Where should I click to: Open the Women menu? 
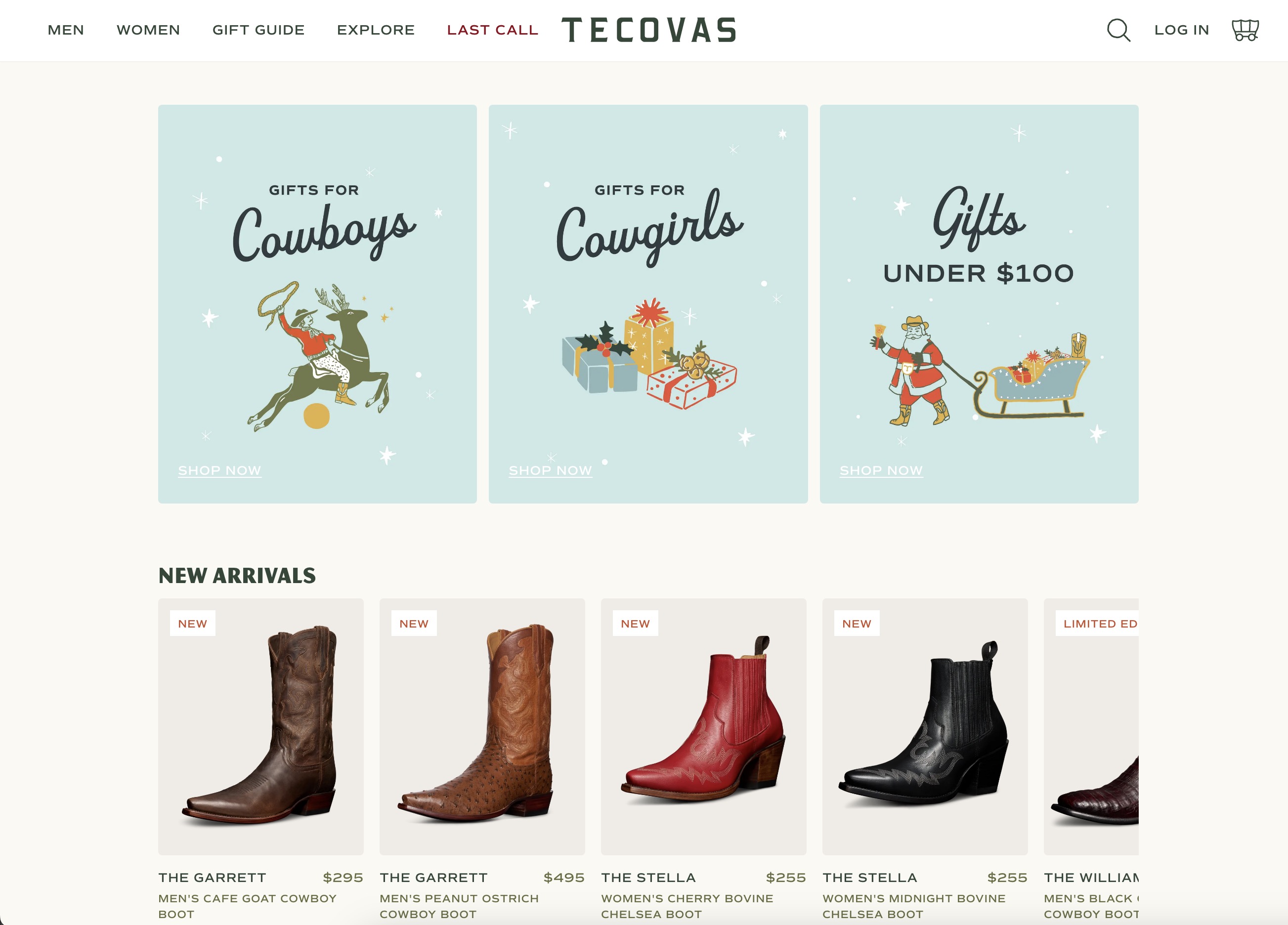pyautogui.click(x=148, y=30)
